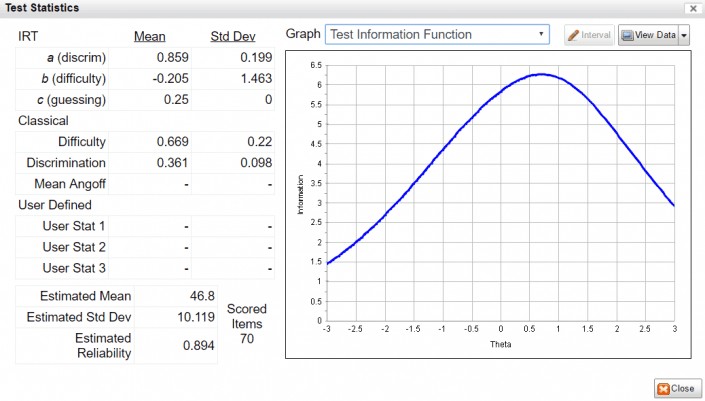Click the red X icon on the Close button
705x401 pixels.
coord(662,388)
